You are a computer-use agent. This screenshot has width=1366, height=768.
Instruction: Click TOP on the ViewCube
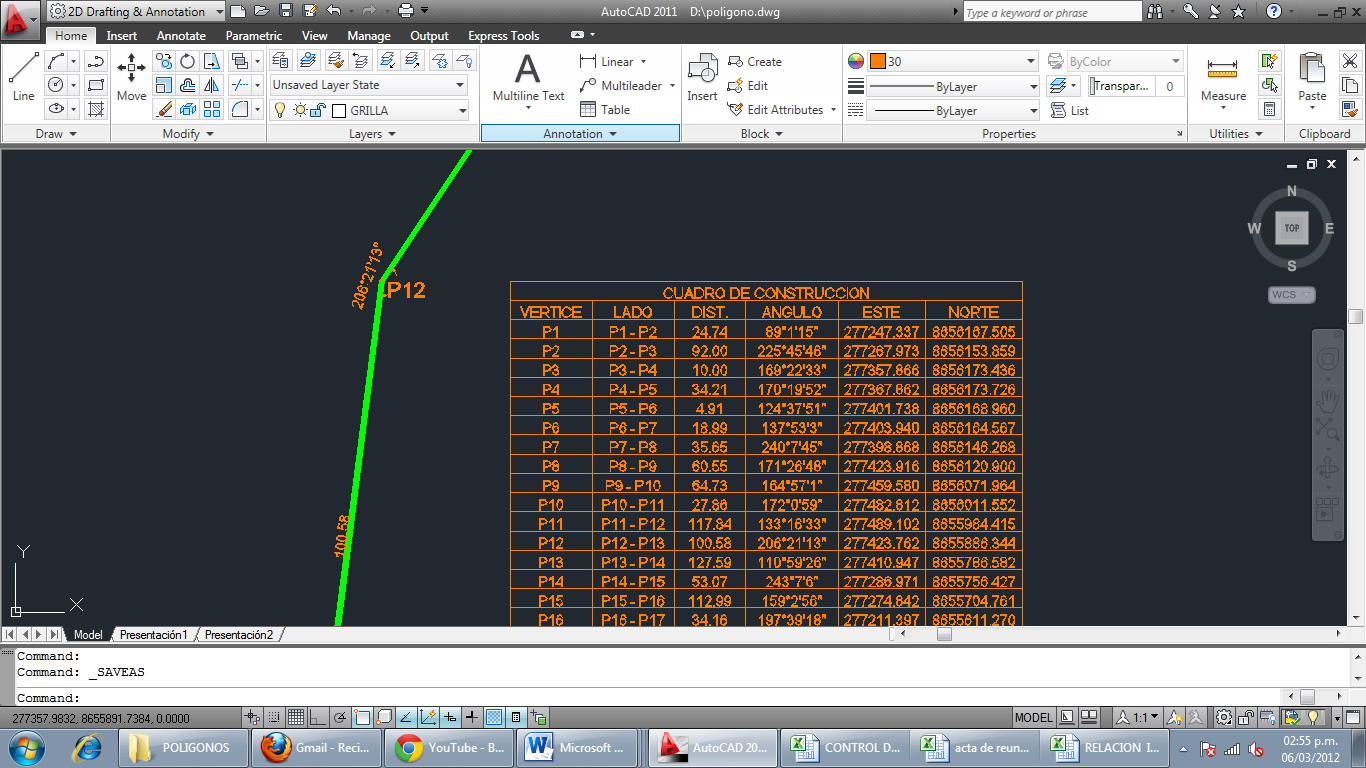pos(1292,228)
